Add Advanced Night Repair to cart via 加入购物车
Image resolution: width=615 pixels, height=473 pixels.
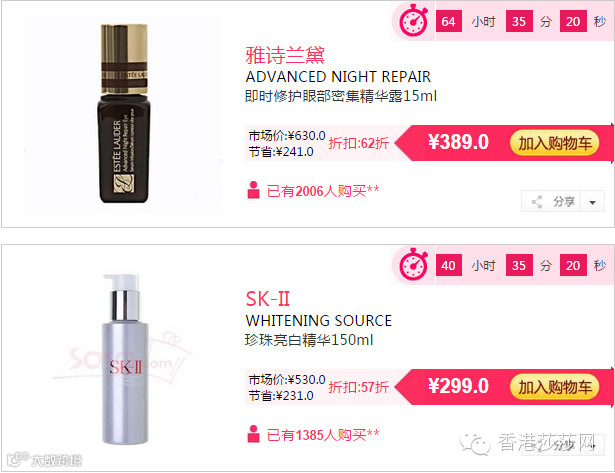554,143
